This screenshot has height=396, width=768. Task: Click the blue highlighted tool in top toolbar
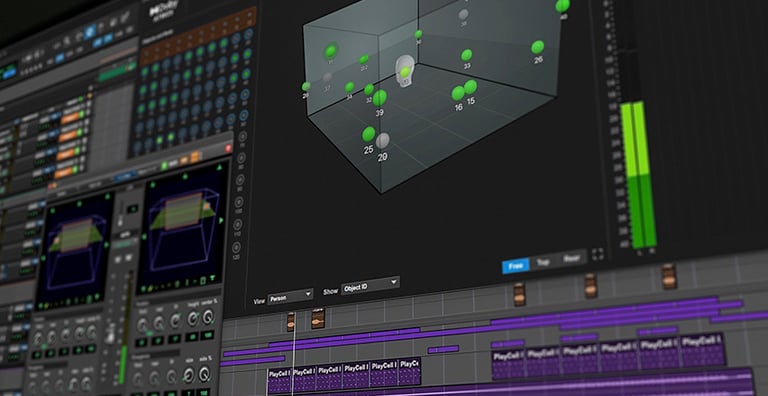coord(90,32)
